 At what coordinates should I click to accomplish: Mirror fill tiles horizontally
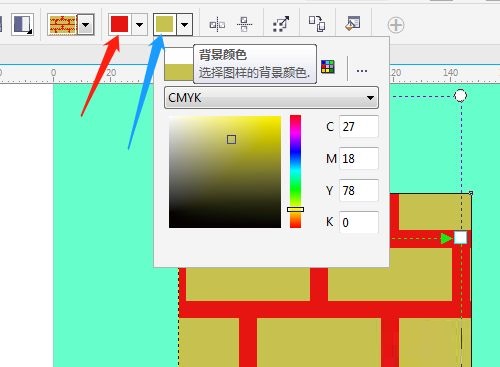tap(217, 25)
